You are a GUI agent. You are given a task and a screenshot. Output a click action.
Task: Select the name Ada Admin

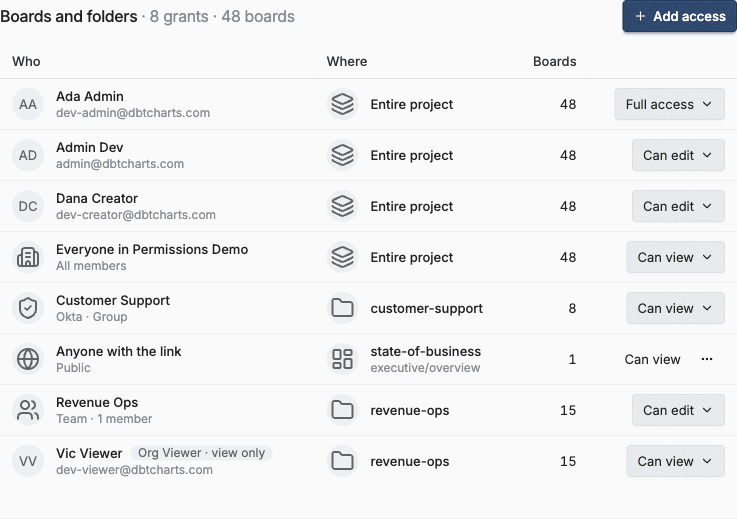(x=90, y=96)
